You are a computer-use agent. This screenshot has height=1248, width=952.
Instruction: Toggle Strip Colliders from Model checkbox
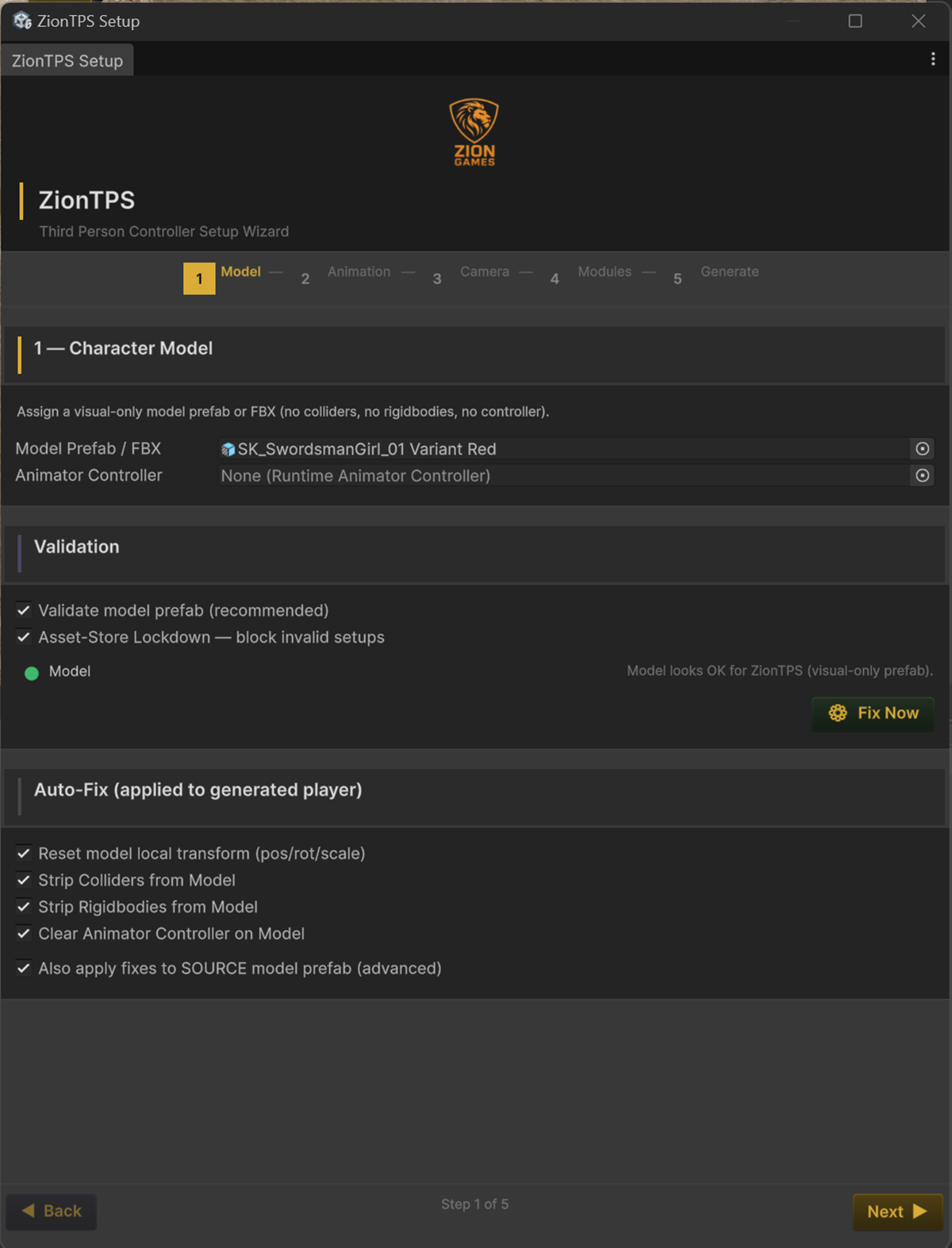24,880
